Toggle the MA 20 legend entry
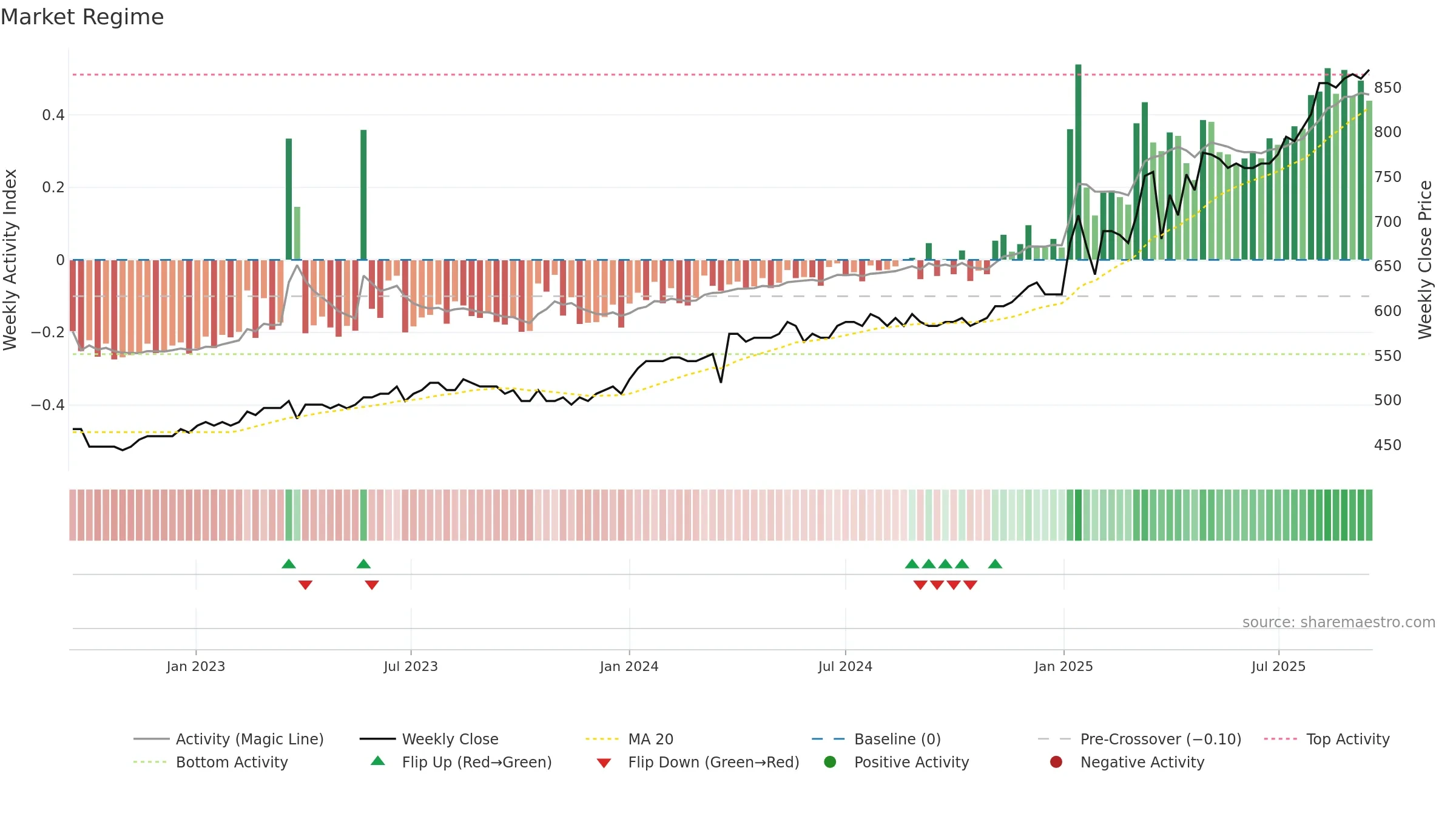 [629, 739]
